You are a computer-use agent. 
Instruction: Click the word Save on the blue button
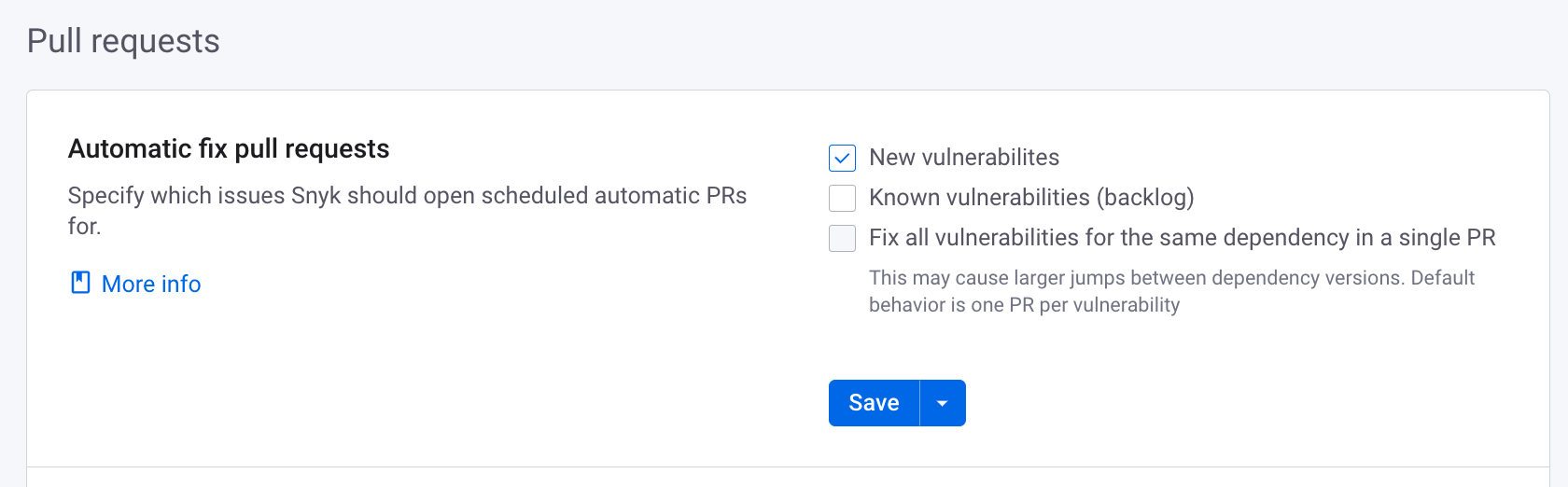coord(874,403)
